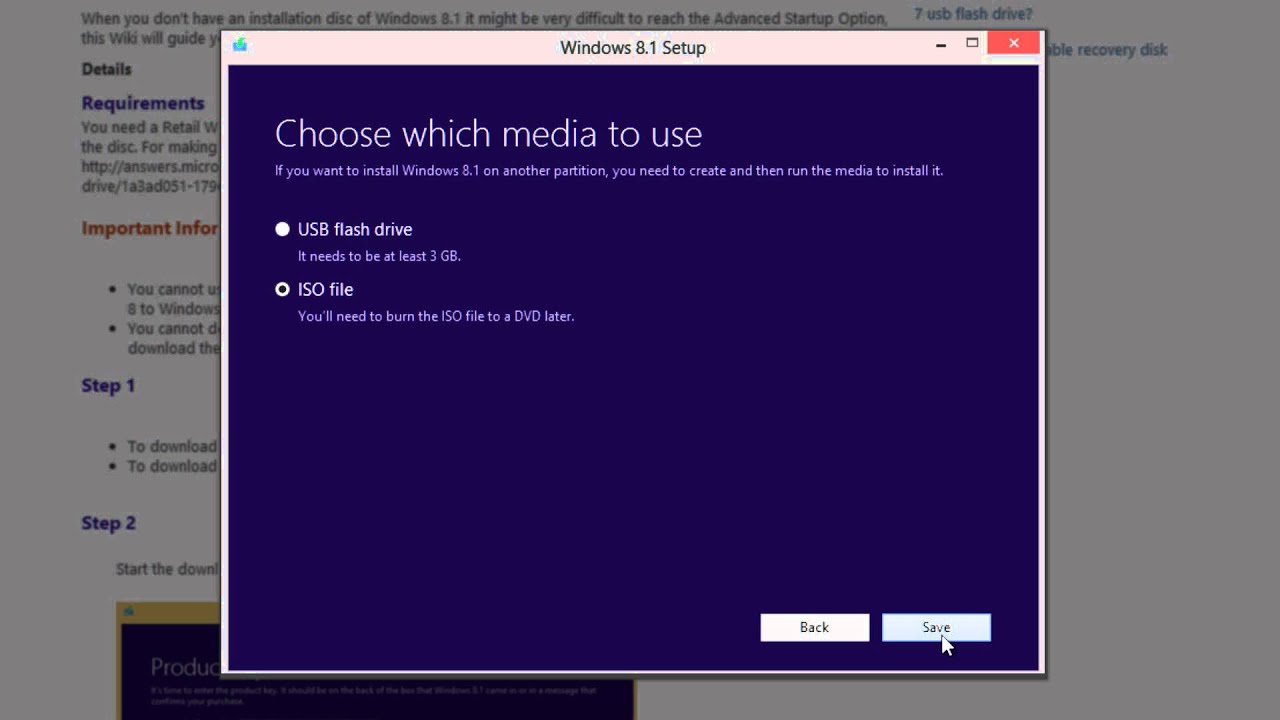Minimize the Windows 8.1 Setup window

pos(941,45)
